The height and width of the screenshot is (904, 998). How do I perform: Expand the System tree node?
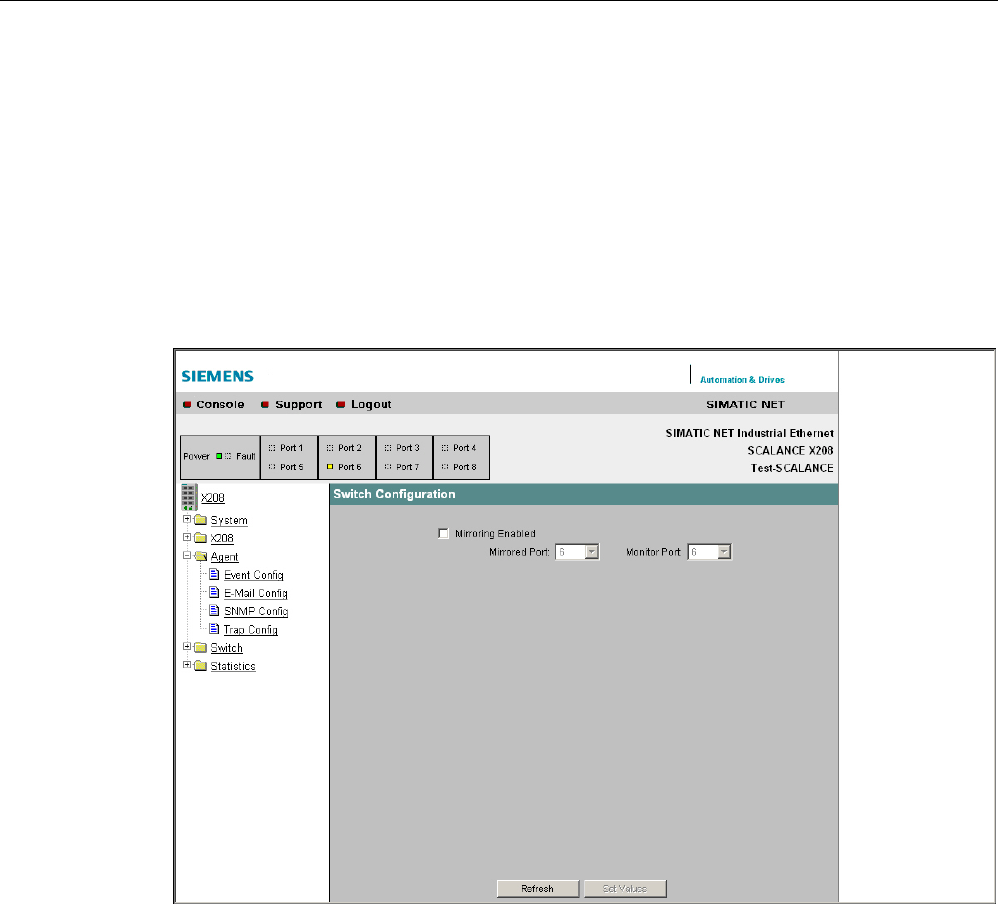(x=187, y=519)
